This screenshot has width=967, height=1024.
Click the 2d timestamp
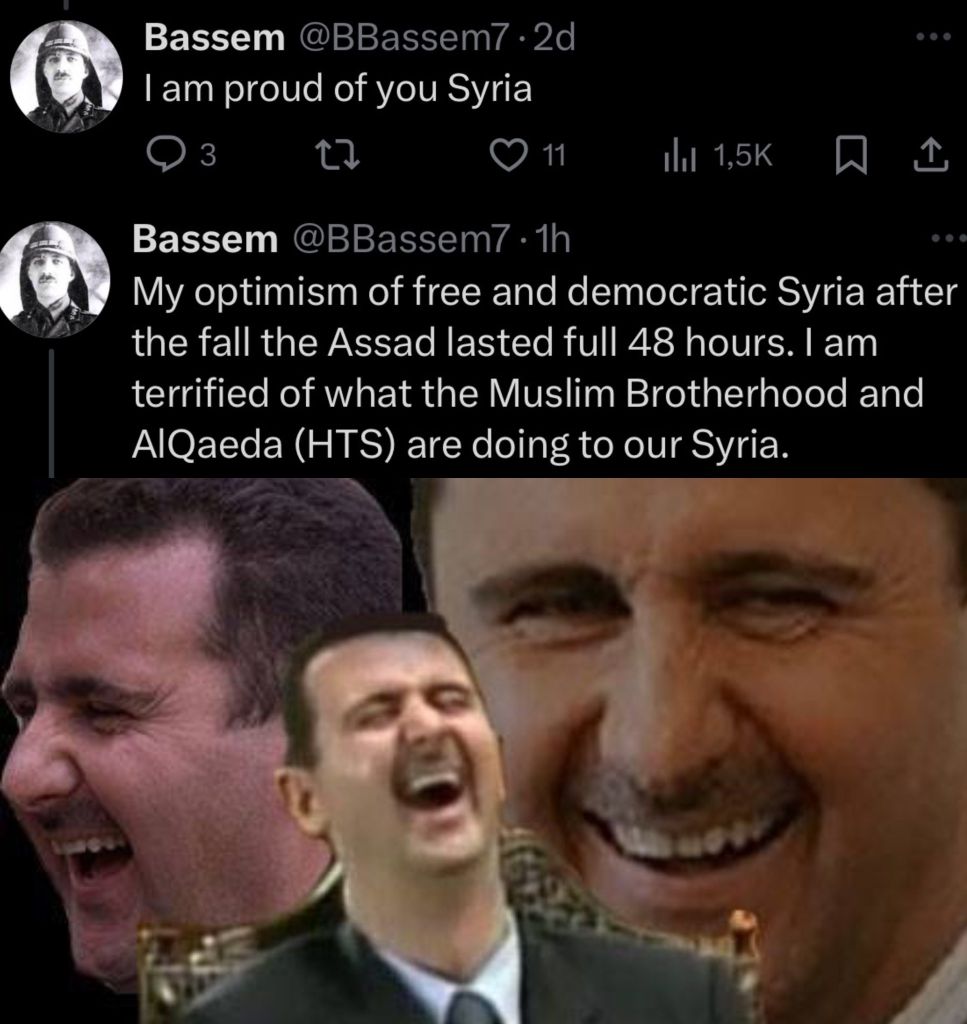(x=554, y=38)
